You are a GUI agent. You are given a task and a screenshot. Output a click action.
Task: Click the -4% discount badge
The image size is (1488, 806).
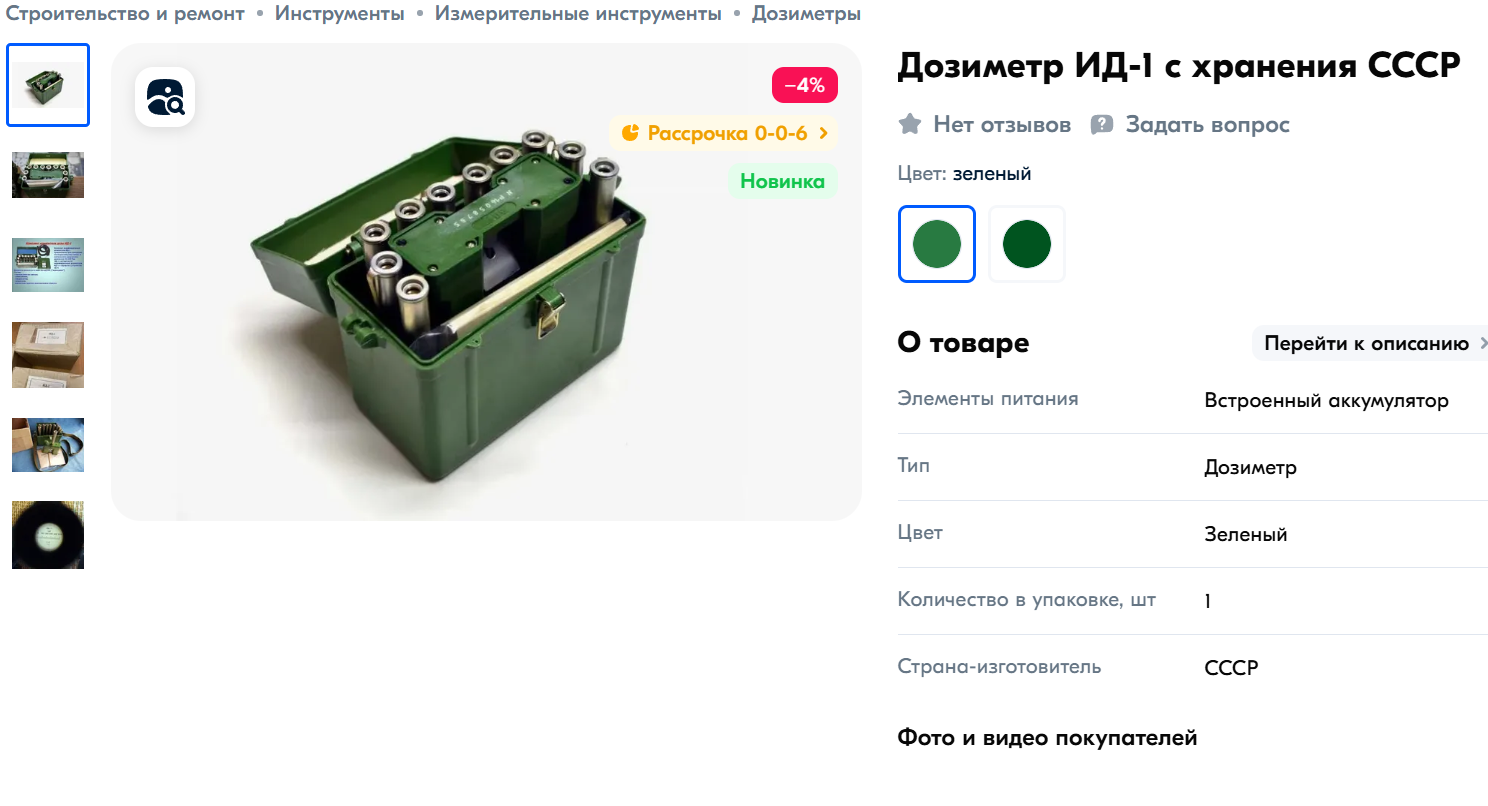click(805, 85)
